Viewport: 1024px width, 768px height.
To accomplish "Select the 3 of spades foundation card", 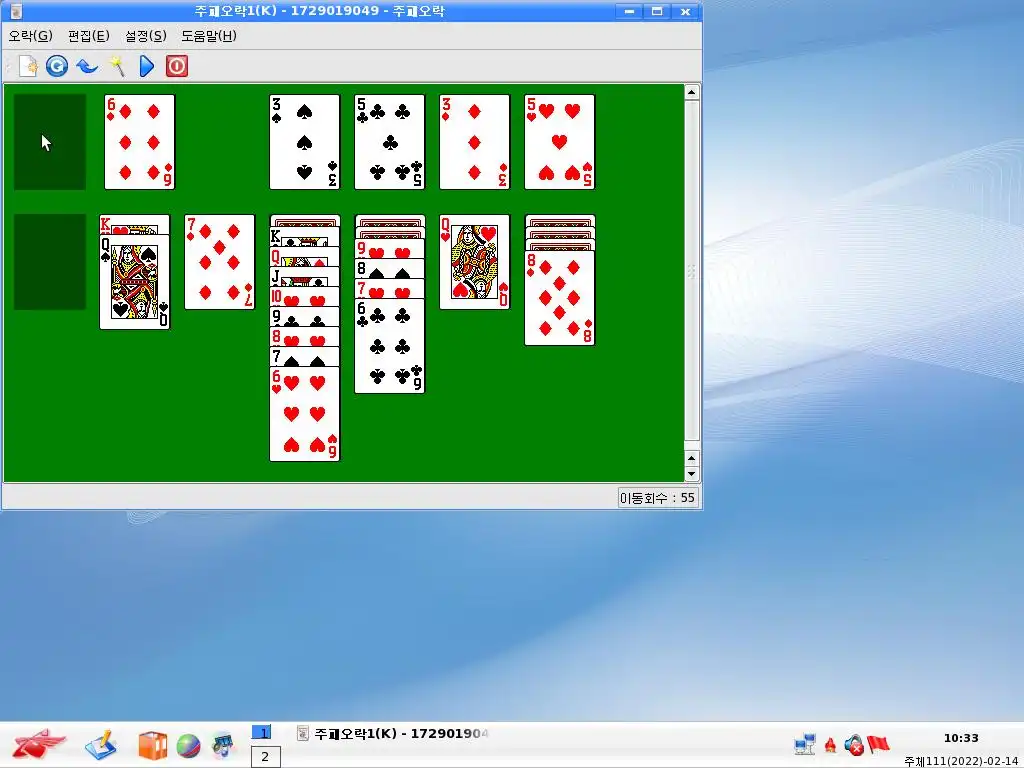I will pos(305,142).
